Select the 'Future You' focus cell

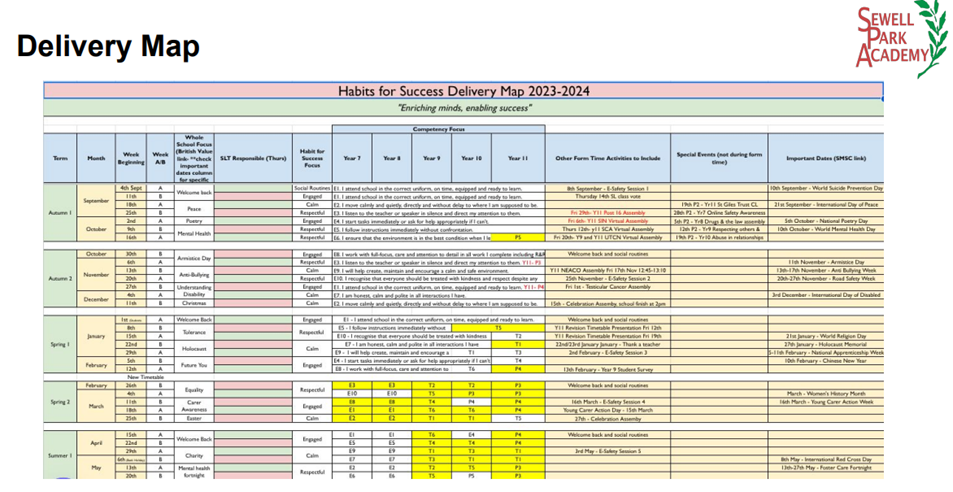(x=194, y=365)
